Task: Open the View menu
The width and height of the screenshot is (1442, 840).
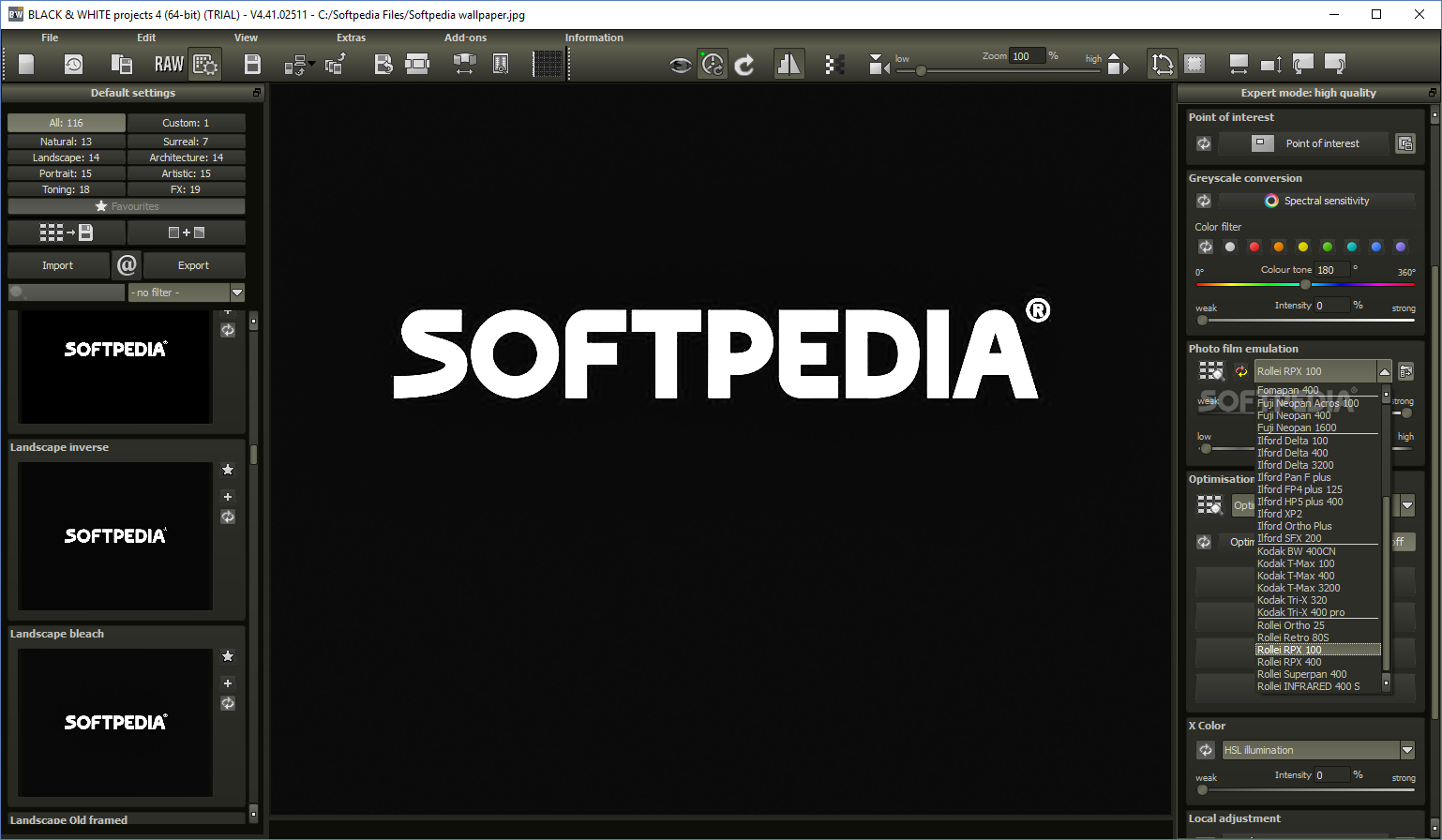Action: tap(246, 37)
